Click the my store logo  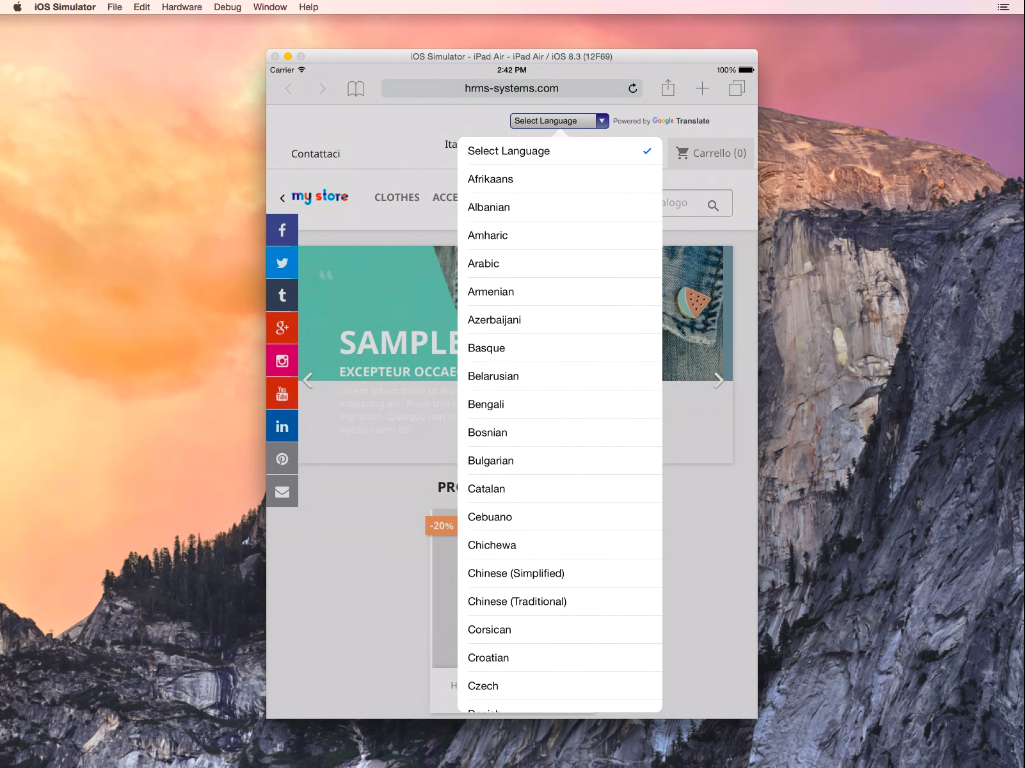click(320, 196)
